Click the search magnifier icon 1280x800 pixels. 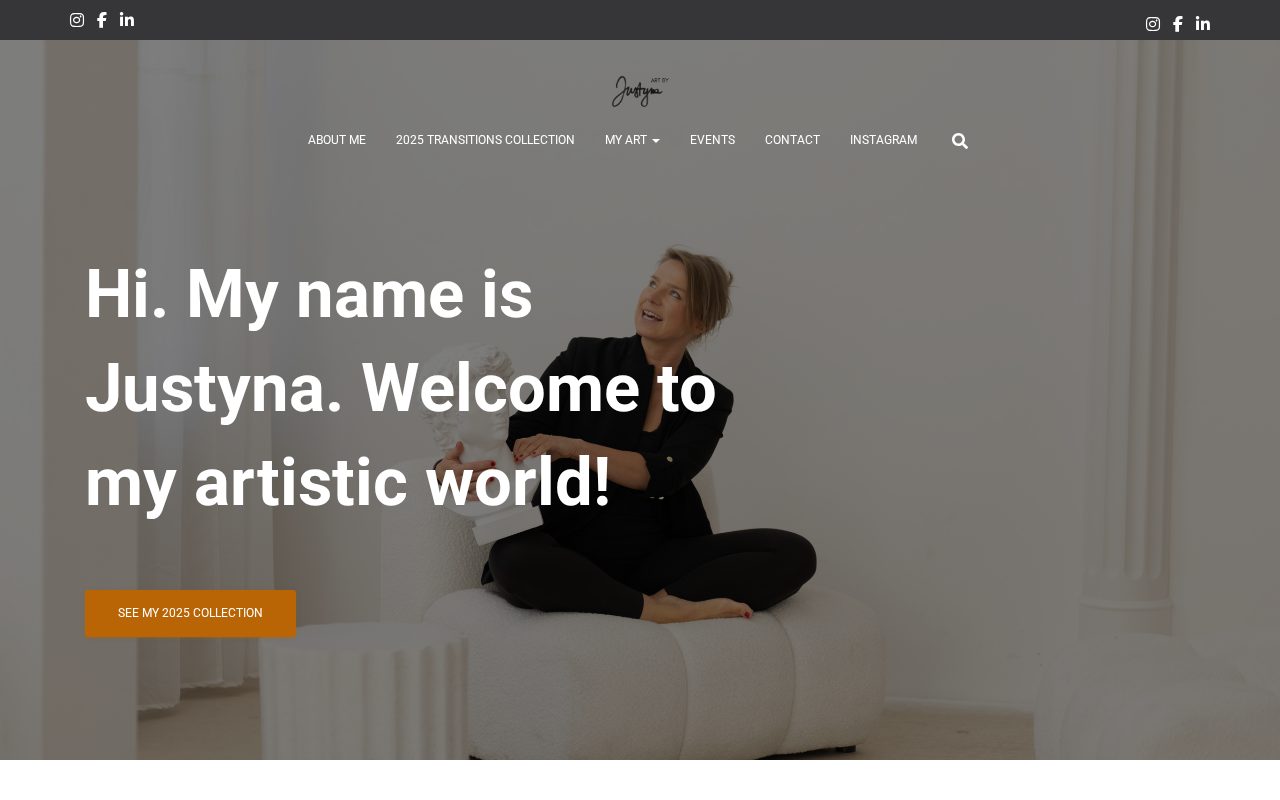(x=960, y=141)
